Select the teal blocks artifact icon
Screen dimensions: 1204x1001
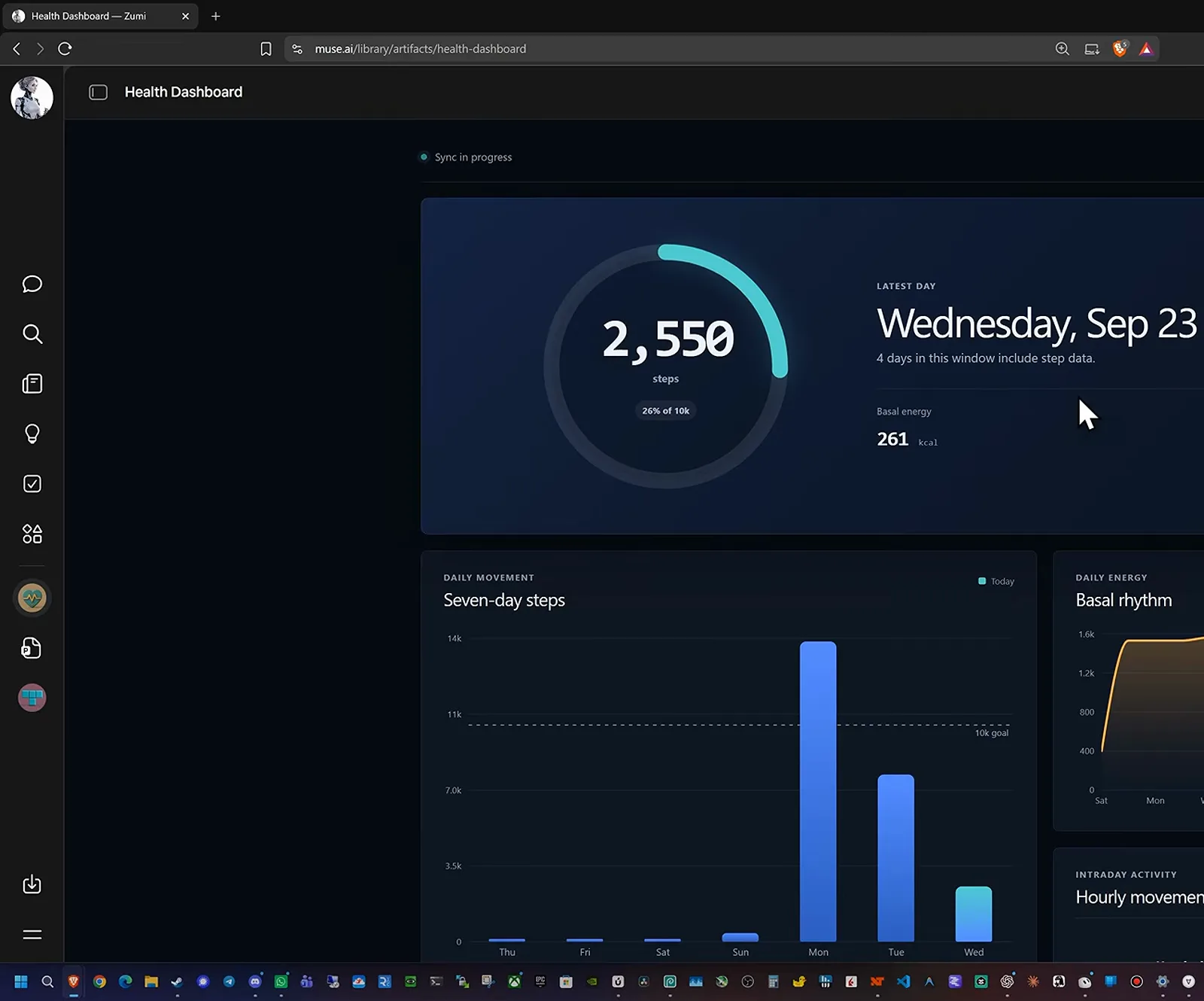click(32, 698)
